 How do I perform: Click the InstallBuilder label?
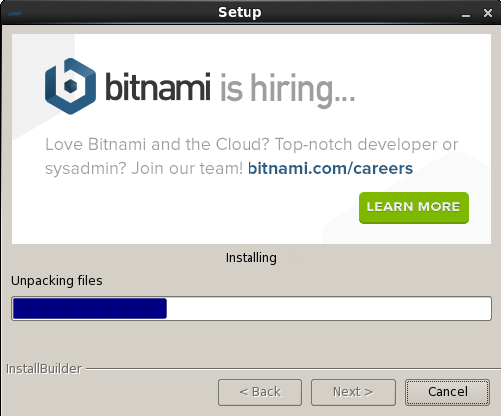[44, 369]
